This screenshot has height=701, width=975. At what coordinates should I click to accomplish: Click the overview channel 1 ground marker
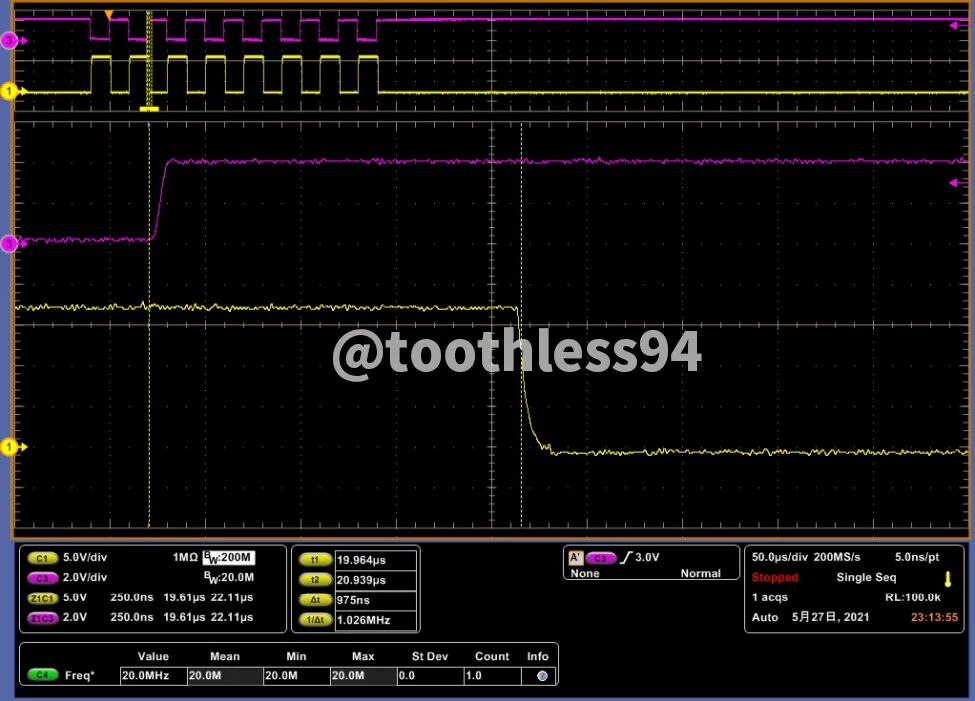[12, 91]
